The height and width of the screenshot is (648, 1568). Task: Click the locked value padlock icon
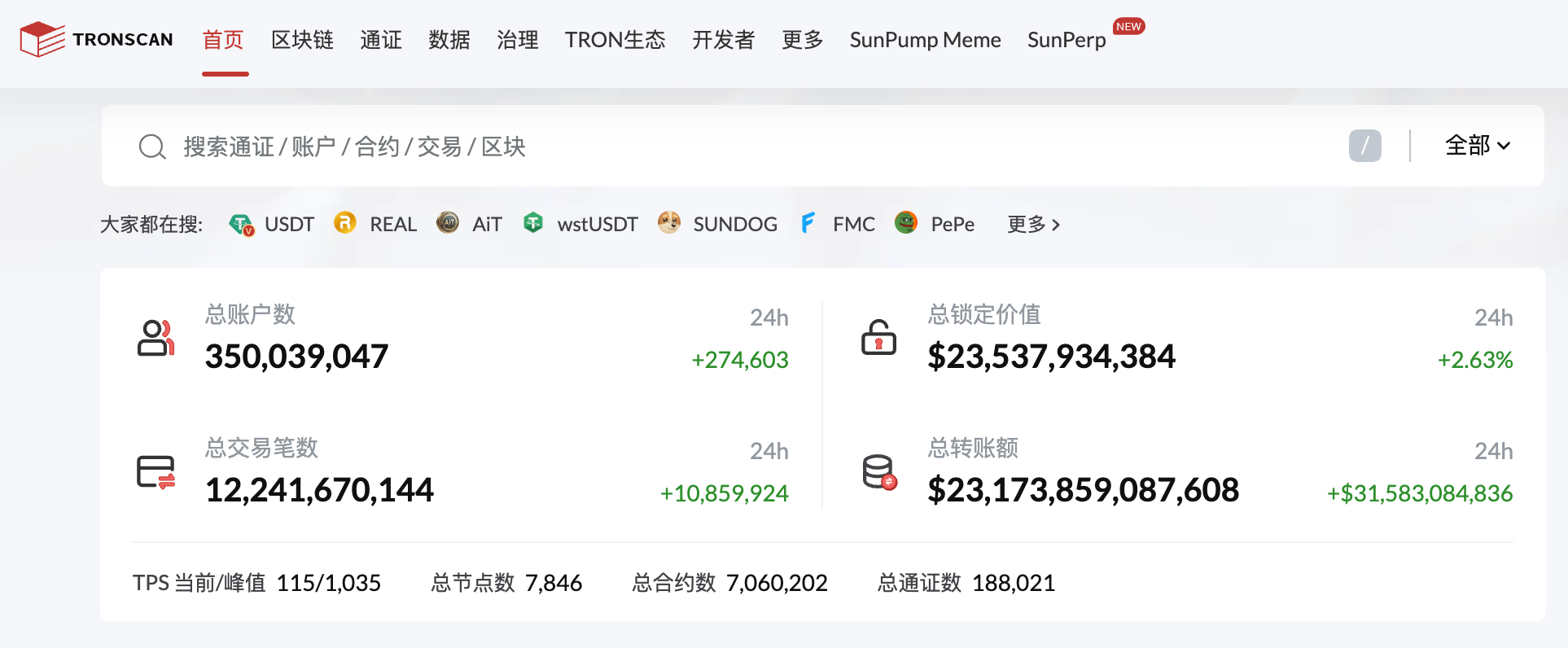pyautogui.click(x=878, y=338)
